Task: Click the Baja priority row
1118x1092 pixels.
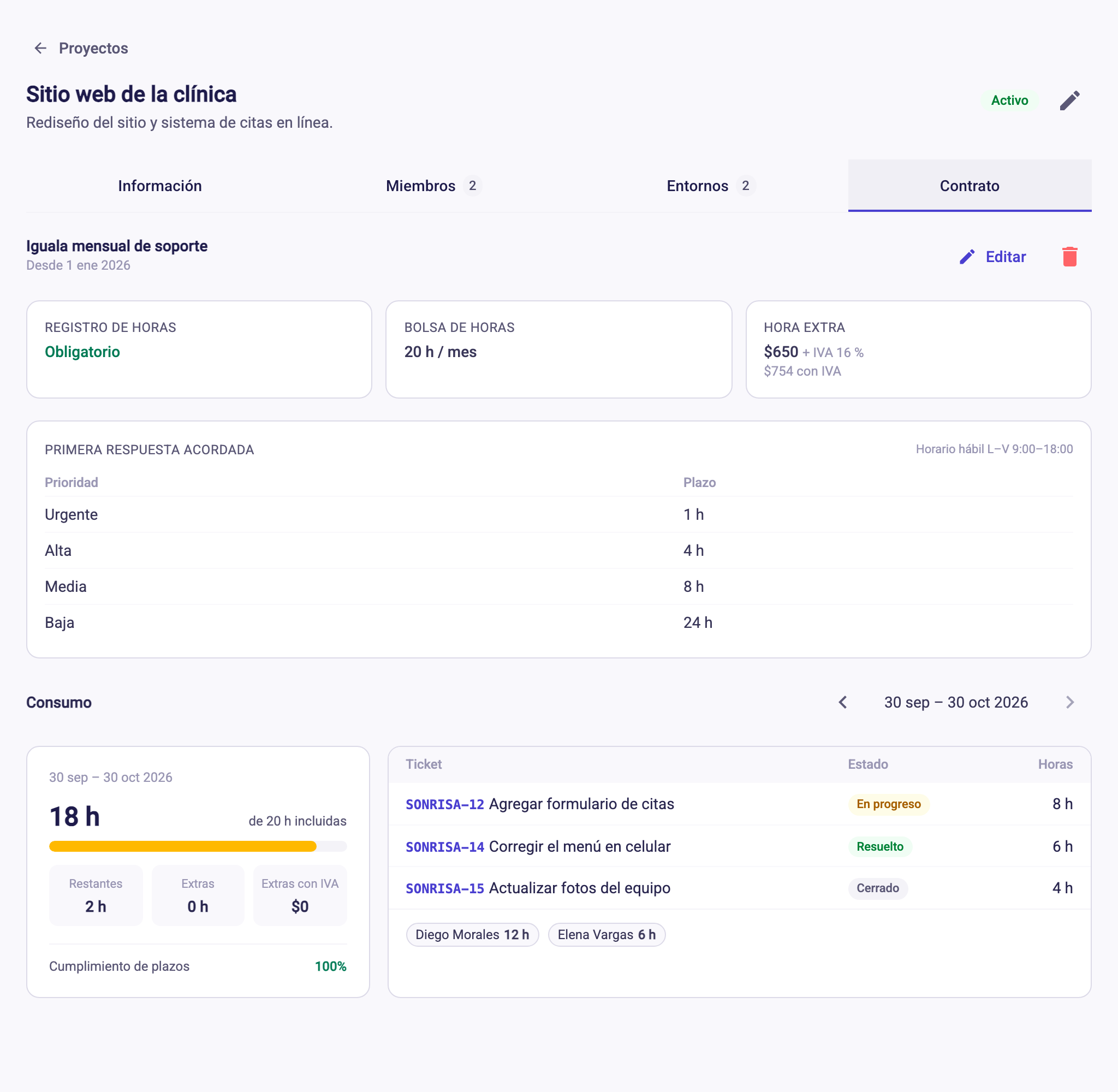Action: point(559,623)
